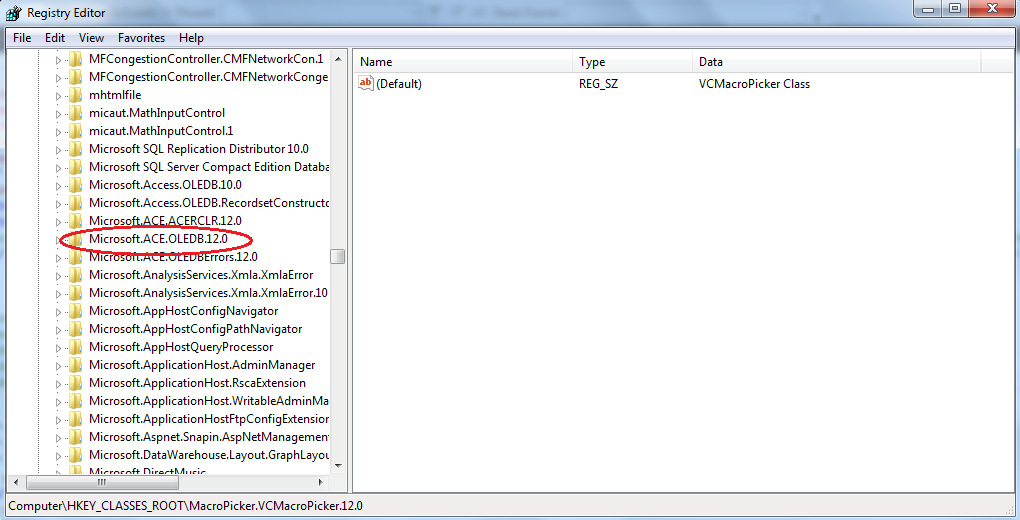The image size is (1020, 520).
Task: Click folder icon of Microsoft.ACE.OLEDB.12.0
Action: click(x=75, y=239)
